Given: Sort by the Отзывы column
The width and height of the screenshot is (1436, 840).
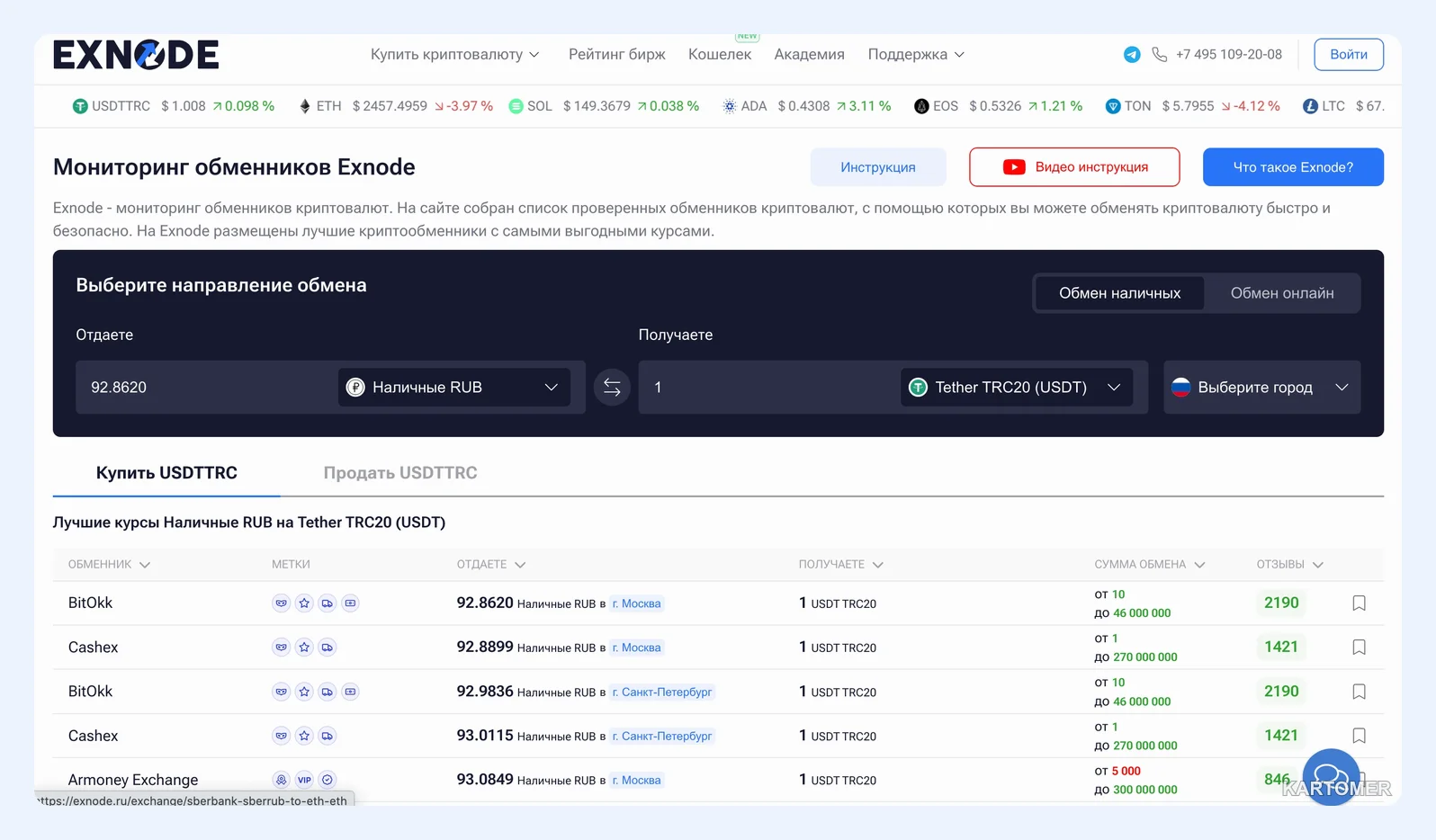Looking at the screenshot, I should tap(1290, 565).
